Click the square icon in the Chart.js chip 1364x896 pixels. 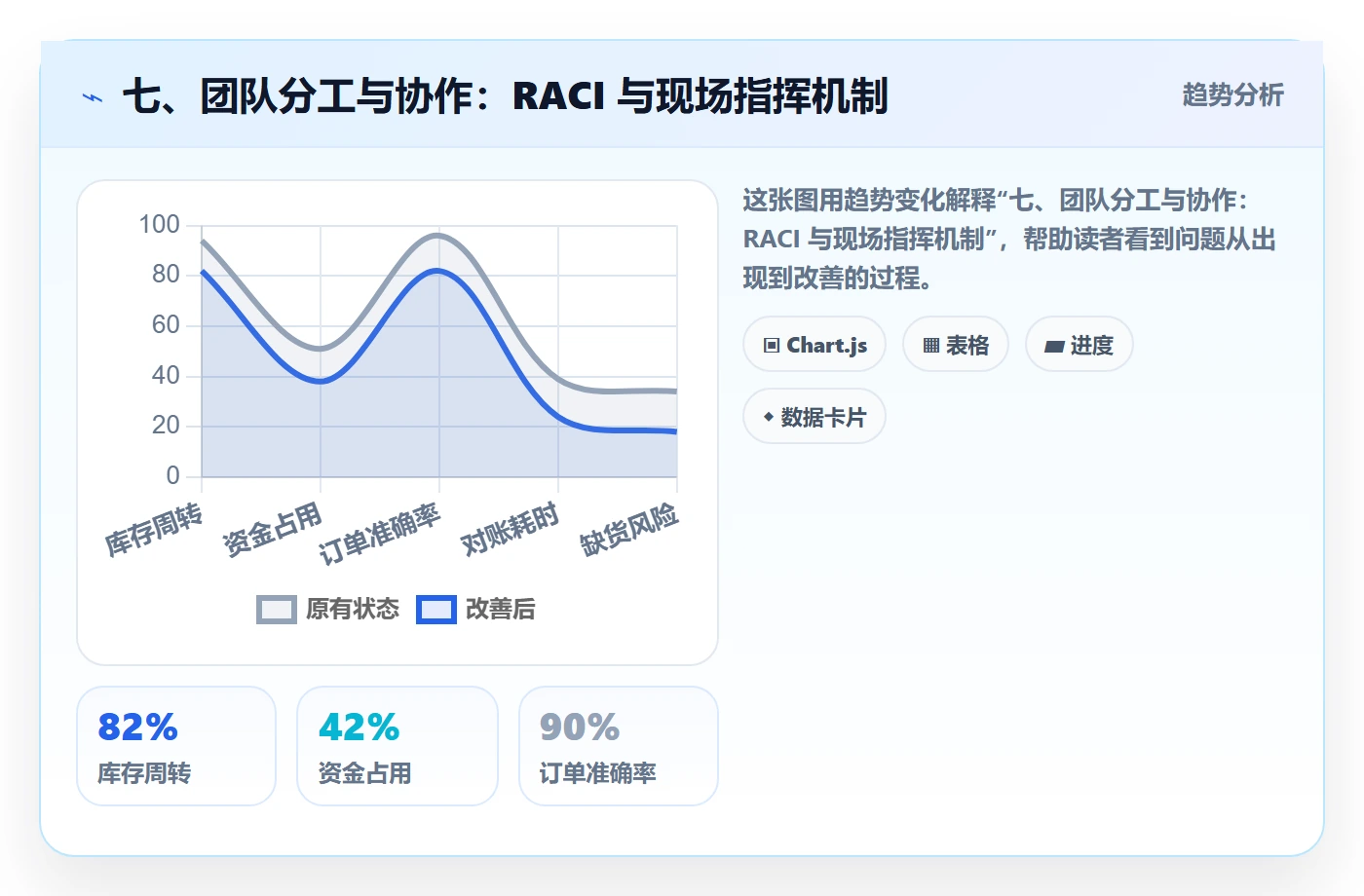(x=772, y=346)
